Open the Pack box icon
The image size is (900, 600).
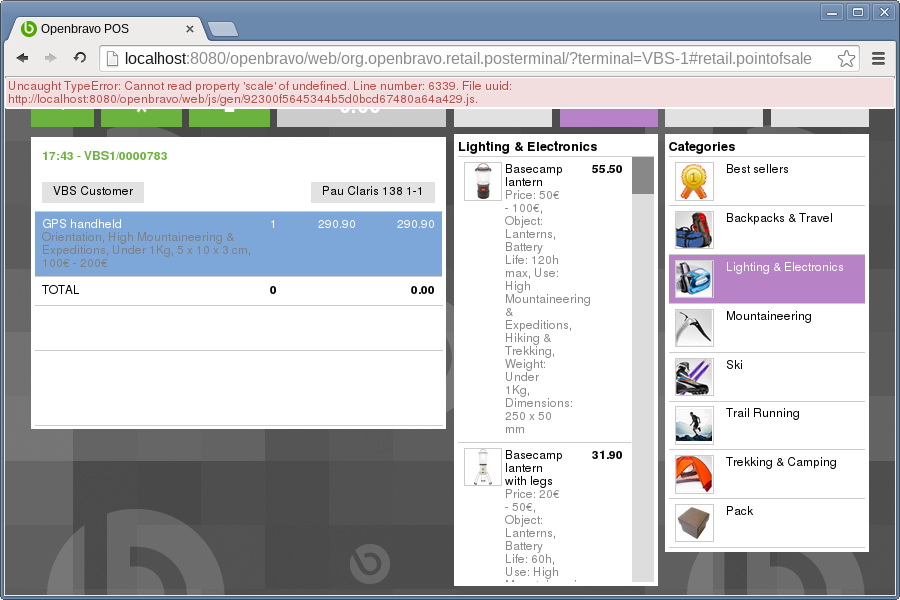694,523
